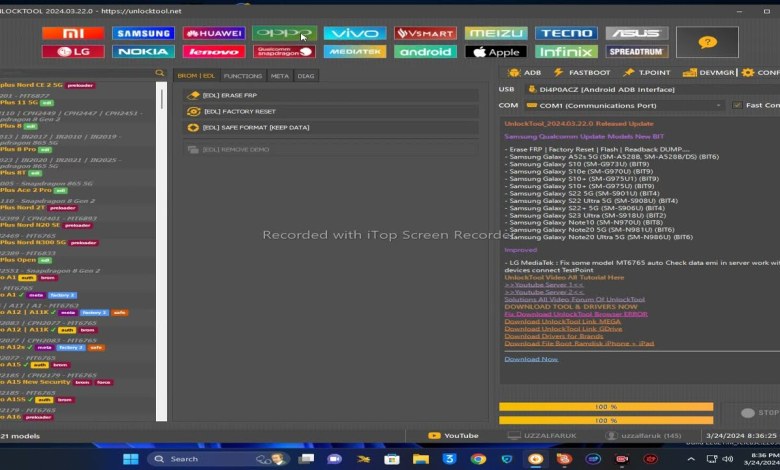Switch to BROM | EDL tab
This screenshot has width=780, height=470.
(196, 76)
